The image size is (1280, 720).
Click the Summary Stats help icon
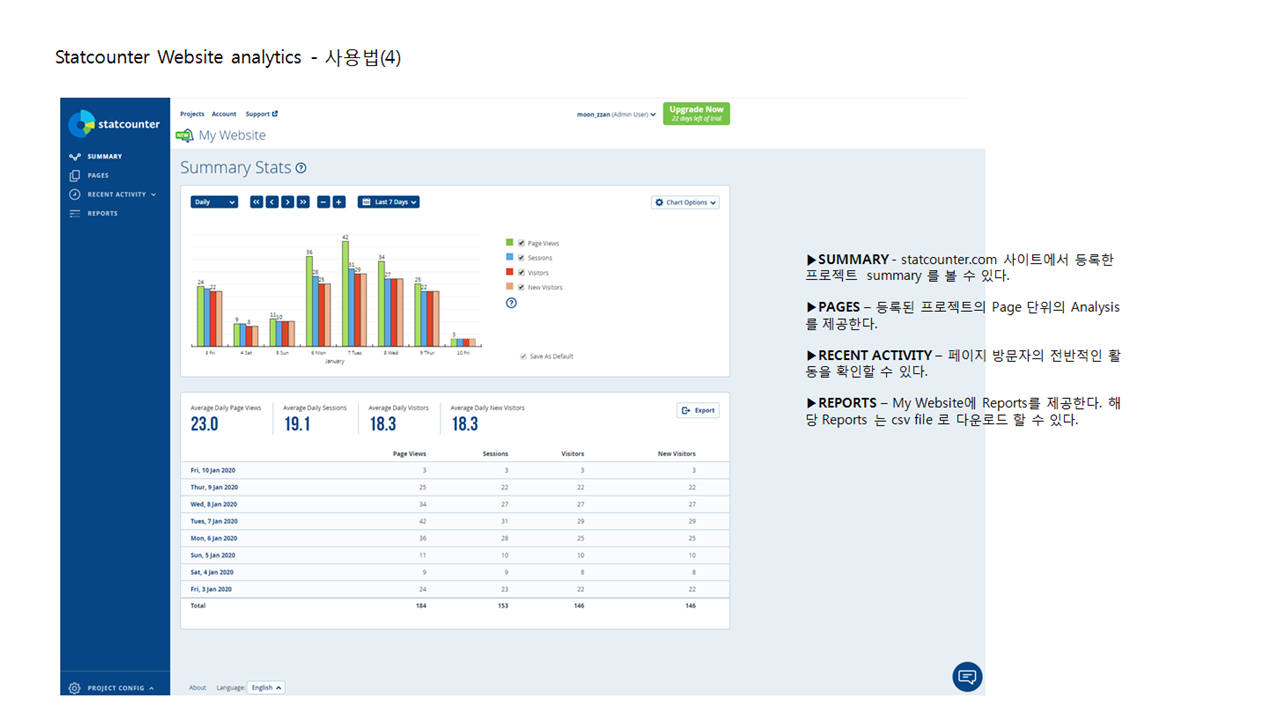click(x=301, y=168)
